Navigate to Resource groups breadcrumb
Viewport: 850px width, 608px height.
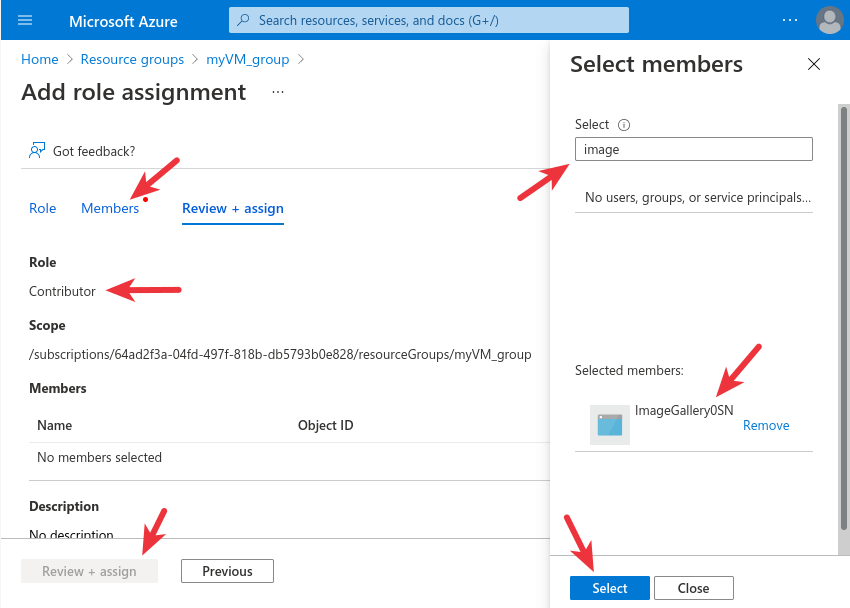(132, 59)
